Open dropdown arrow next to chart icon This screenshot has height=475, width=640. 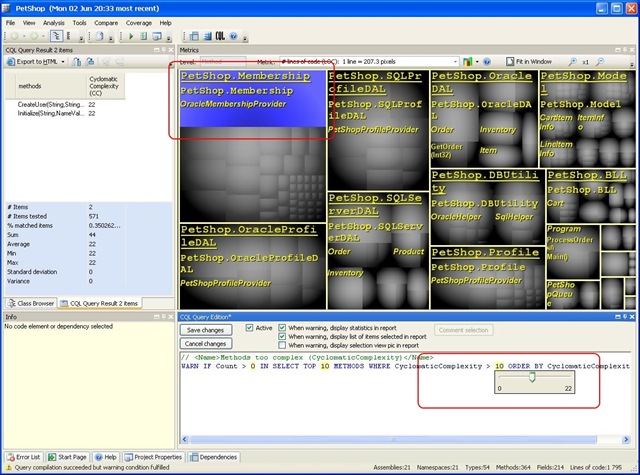[477, 62]
